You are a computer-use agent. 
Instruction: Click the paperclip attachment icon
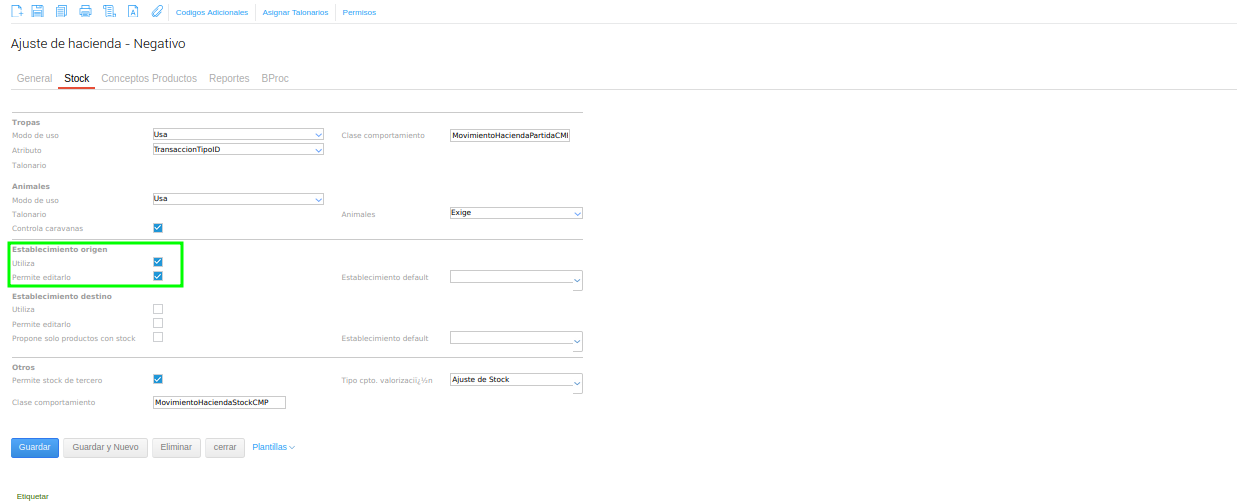pyautogui.click(x=156, y=12)
